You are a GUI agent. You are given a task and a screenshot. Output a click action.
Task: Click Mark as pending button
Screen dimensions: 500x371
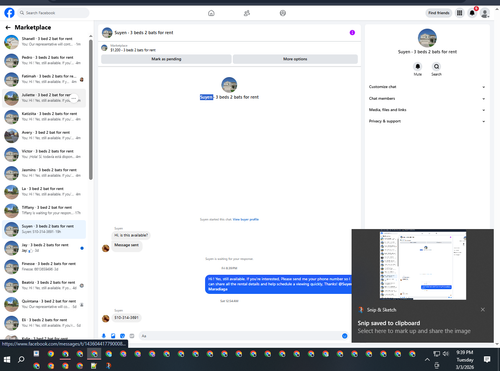pyautogui.click(x=166, y=59)
